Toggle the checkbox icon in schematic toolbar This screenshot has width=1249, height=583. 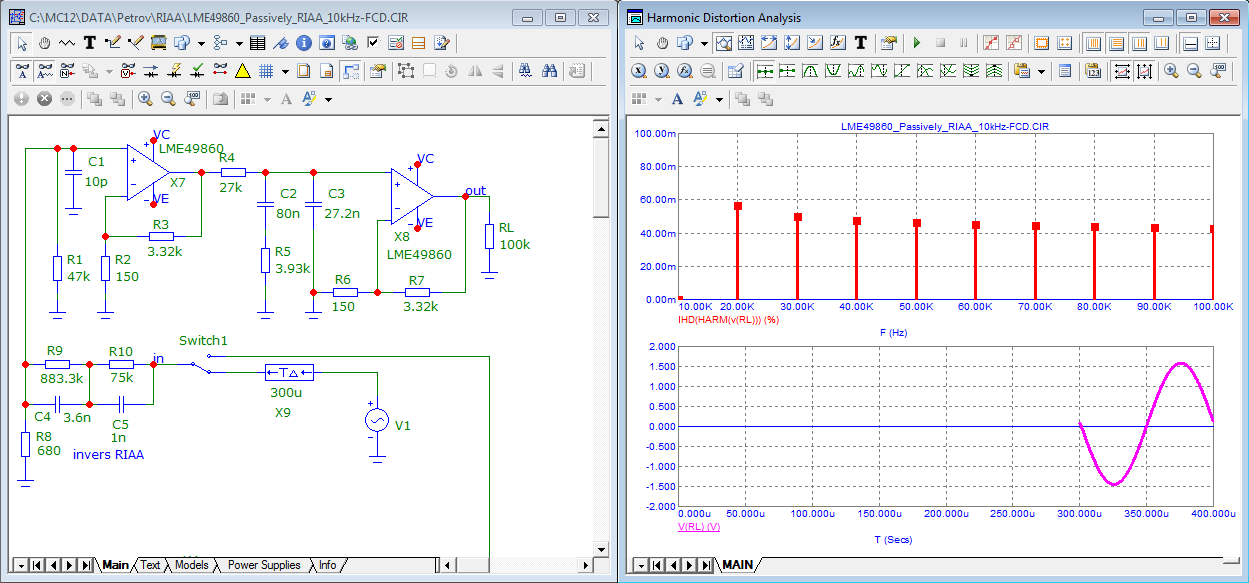(x=373, y=43)
